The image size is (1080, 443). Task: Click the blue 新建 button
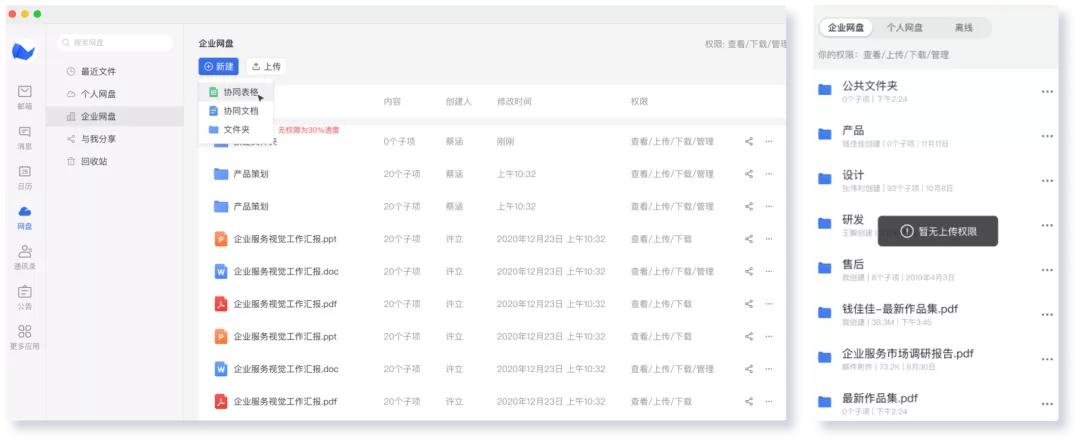pyautogui.click(x=218, y=66)
